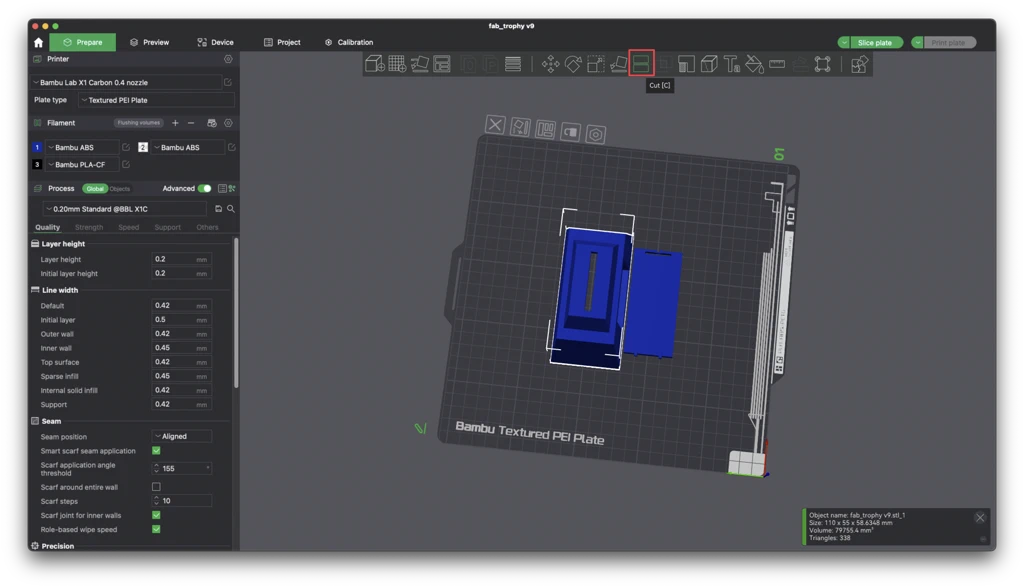
Task: Remove a filament with minus icon
Action: (x=191, y=123)
